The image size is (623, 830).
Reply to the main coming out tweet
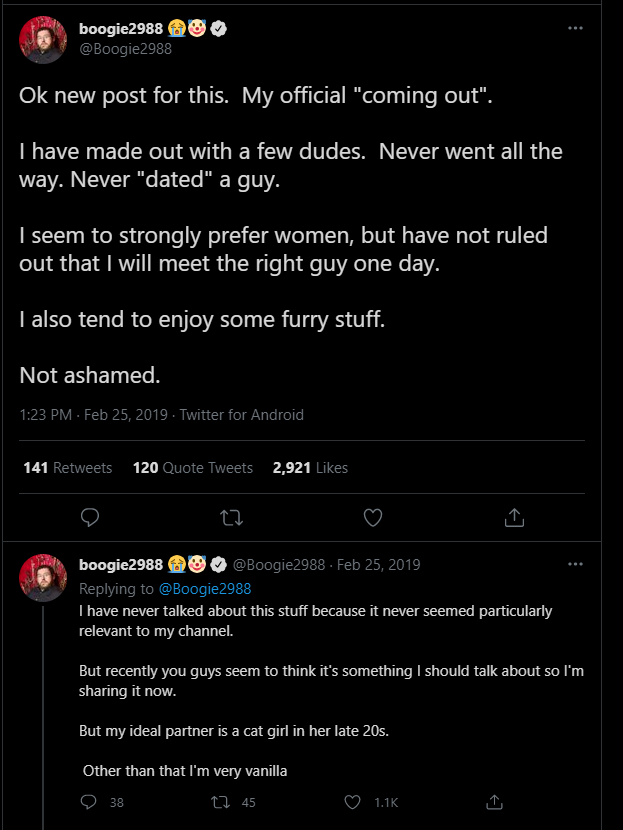90,517
